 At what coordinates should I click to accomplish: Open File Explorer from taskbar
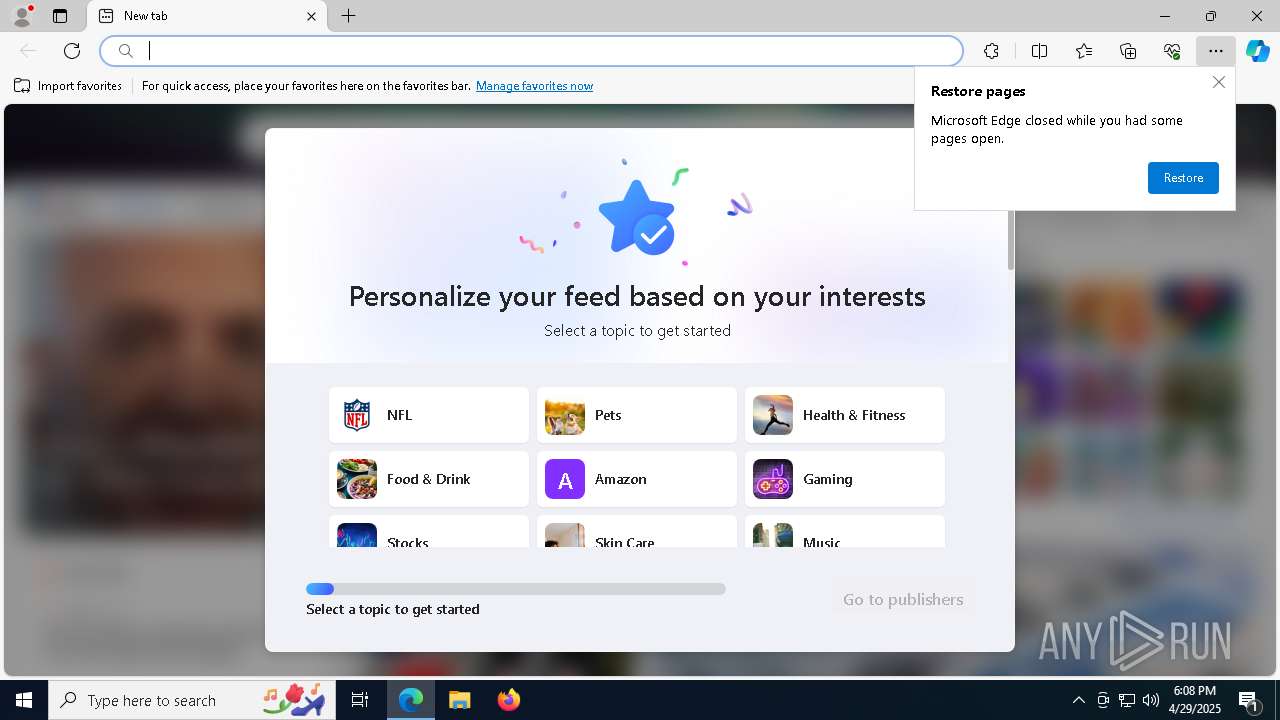459,700
